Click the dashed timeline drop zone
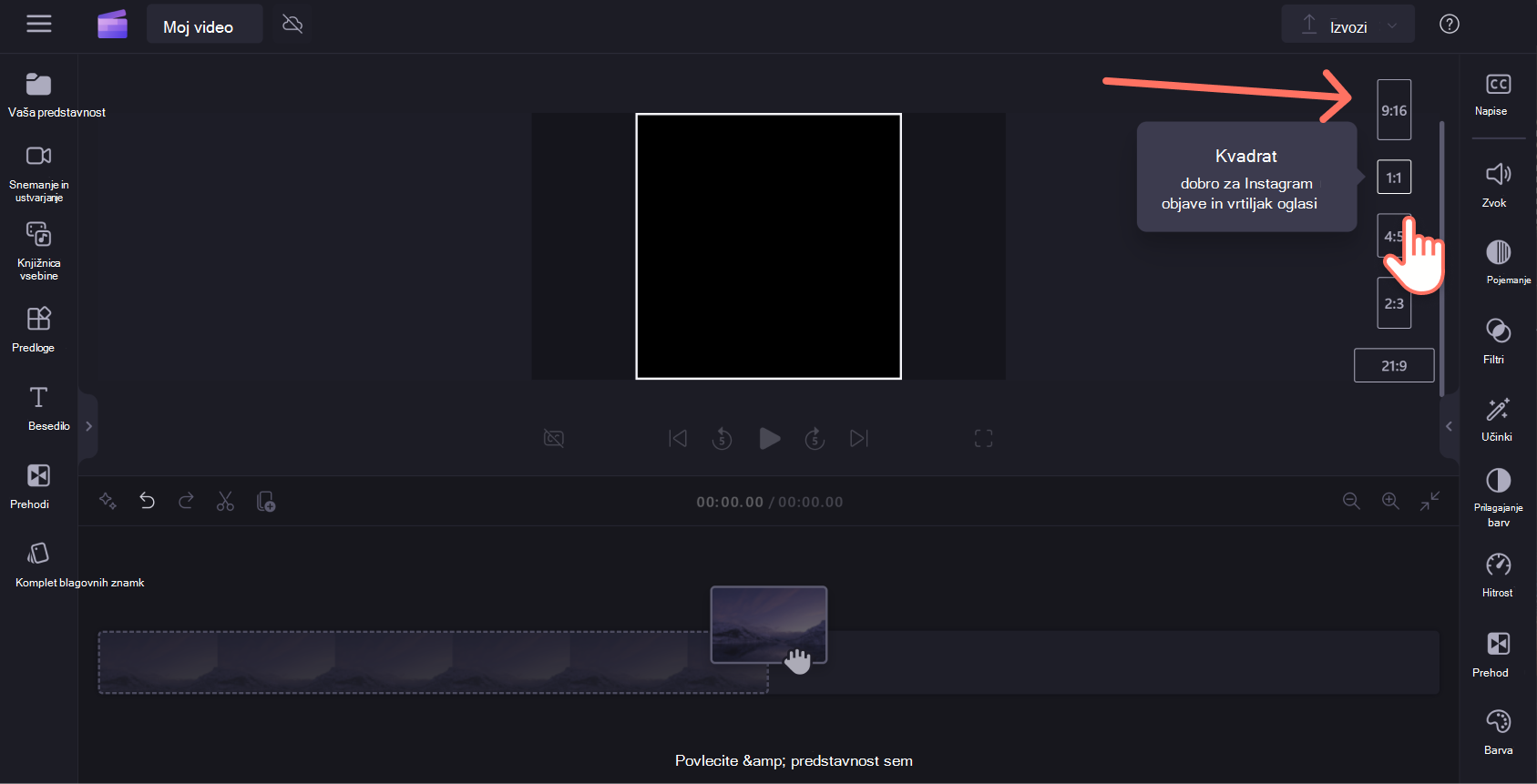 434,662
